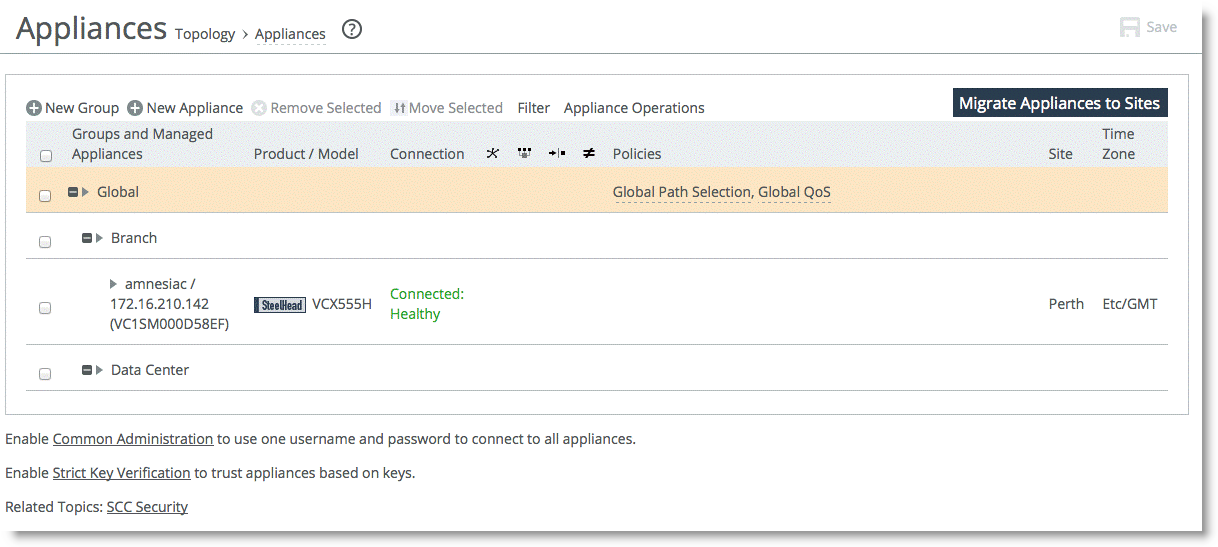Open the Appliance Operations menu

634,108
